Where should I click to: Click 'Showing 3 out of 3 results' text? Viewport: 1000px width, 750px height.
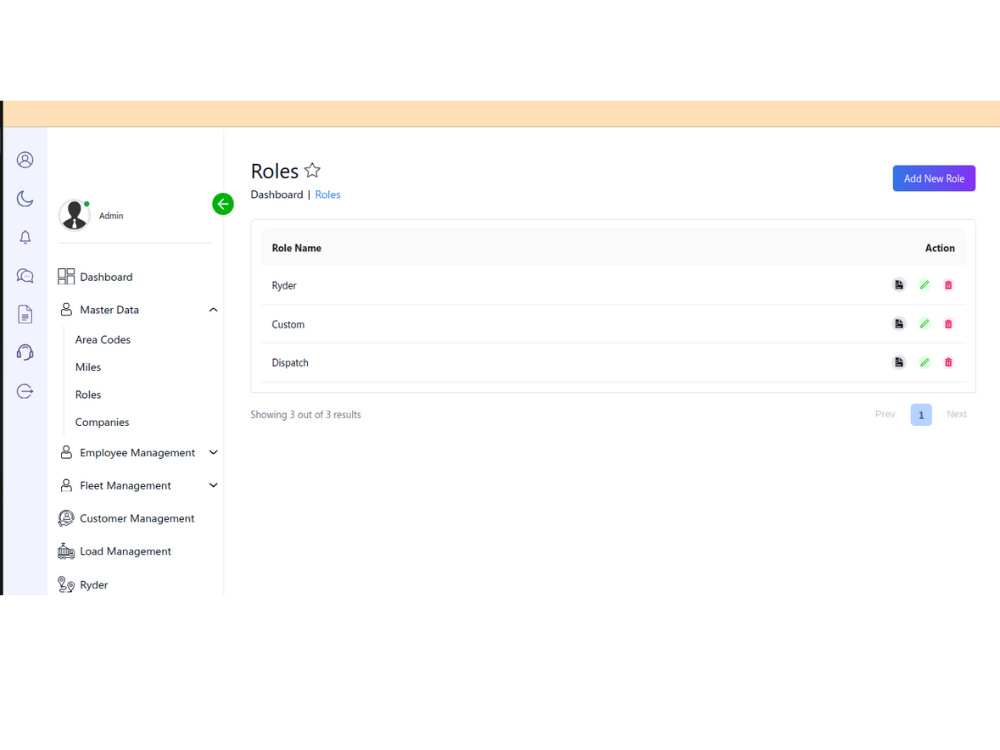point(305,415)
